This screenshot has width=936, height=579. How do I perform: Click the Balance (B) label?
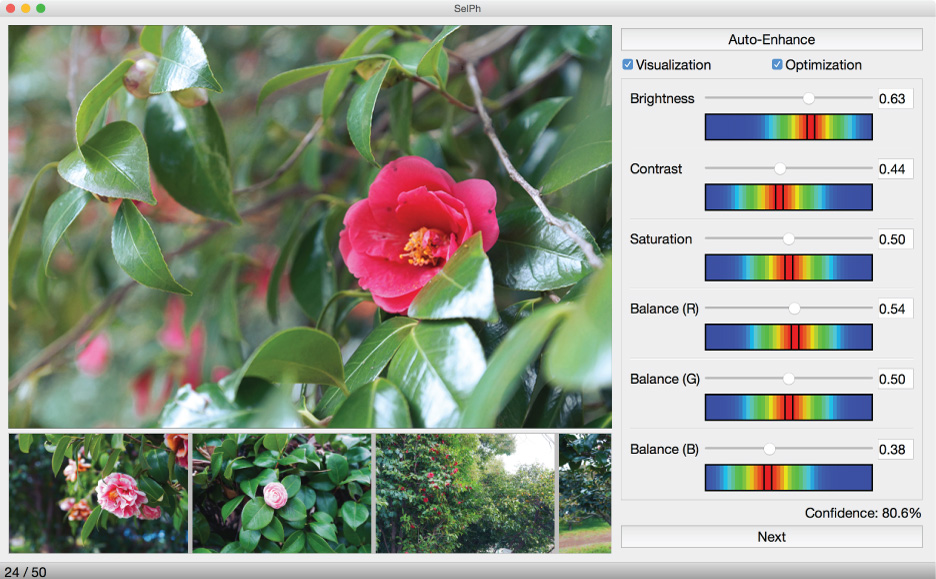point(664,449)
